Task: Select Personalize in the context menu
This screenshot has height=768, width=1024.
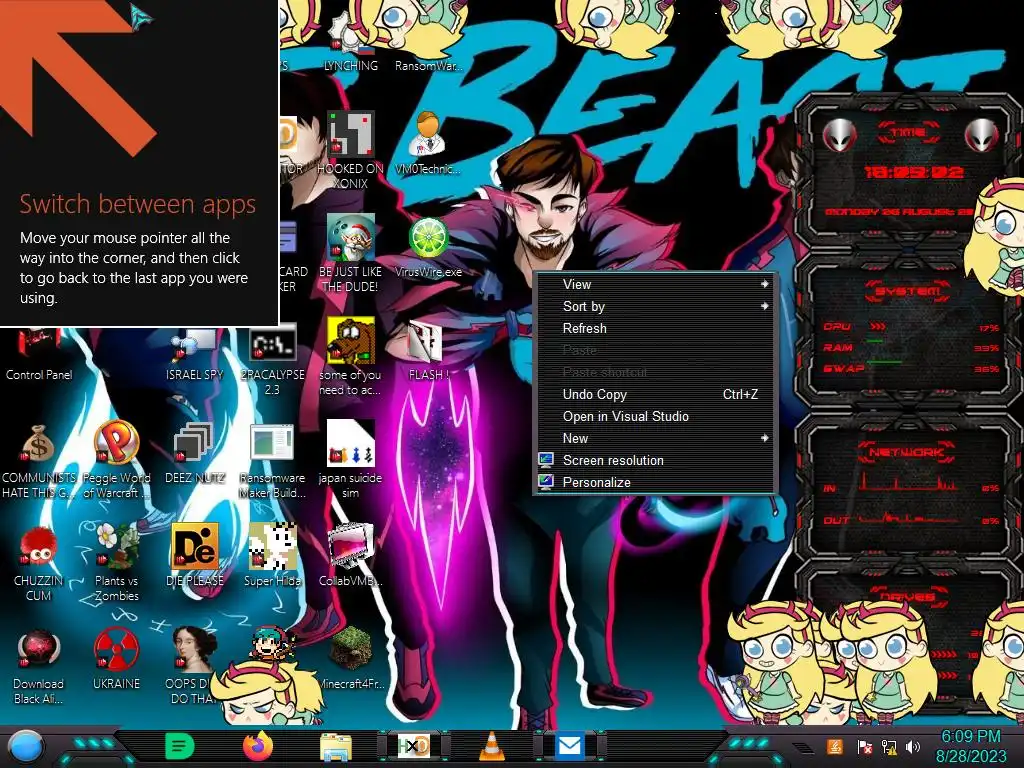Action: point(655,483)
